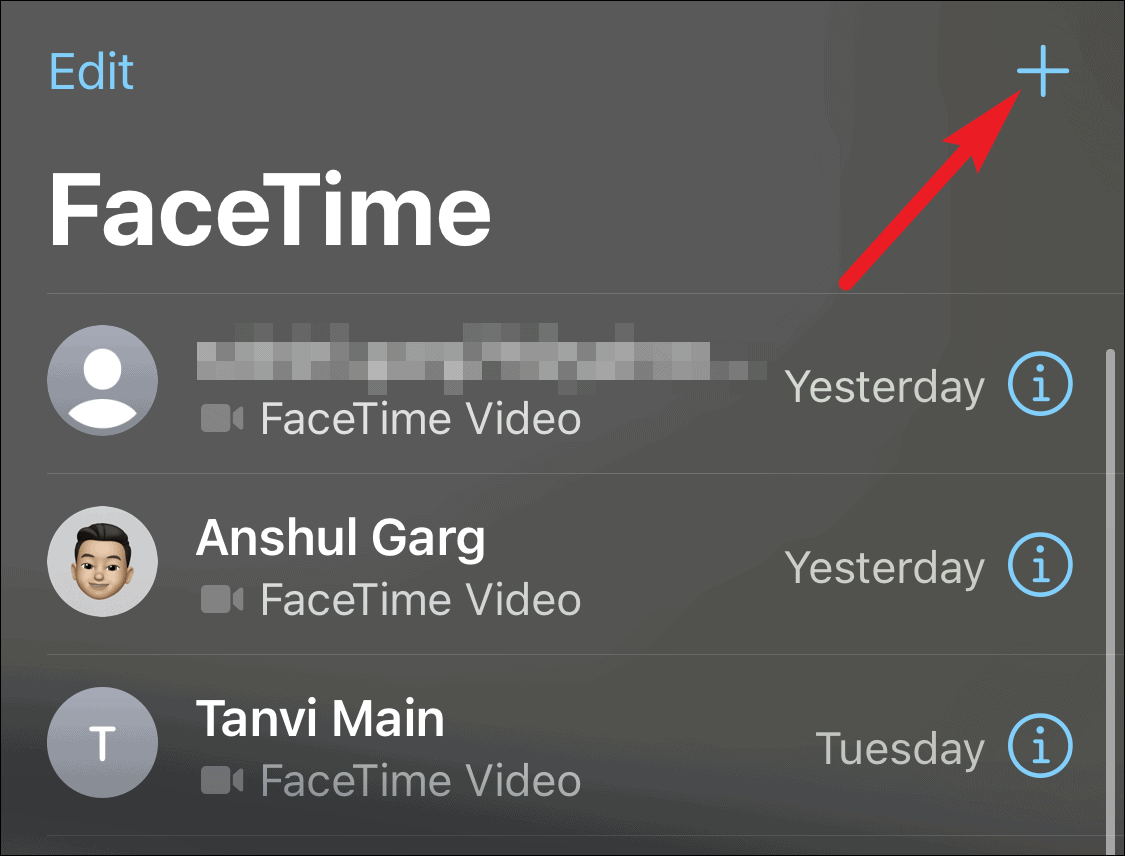1125x856 pixels.
Task: Click the video camera icon under Tanvi Main
Action: [x=222, y=780]
